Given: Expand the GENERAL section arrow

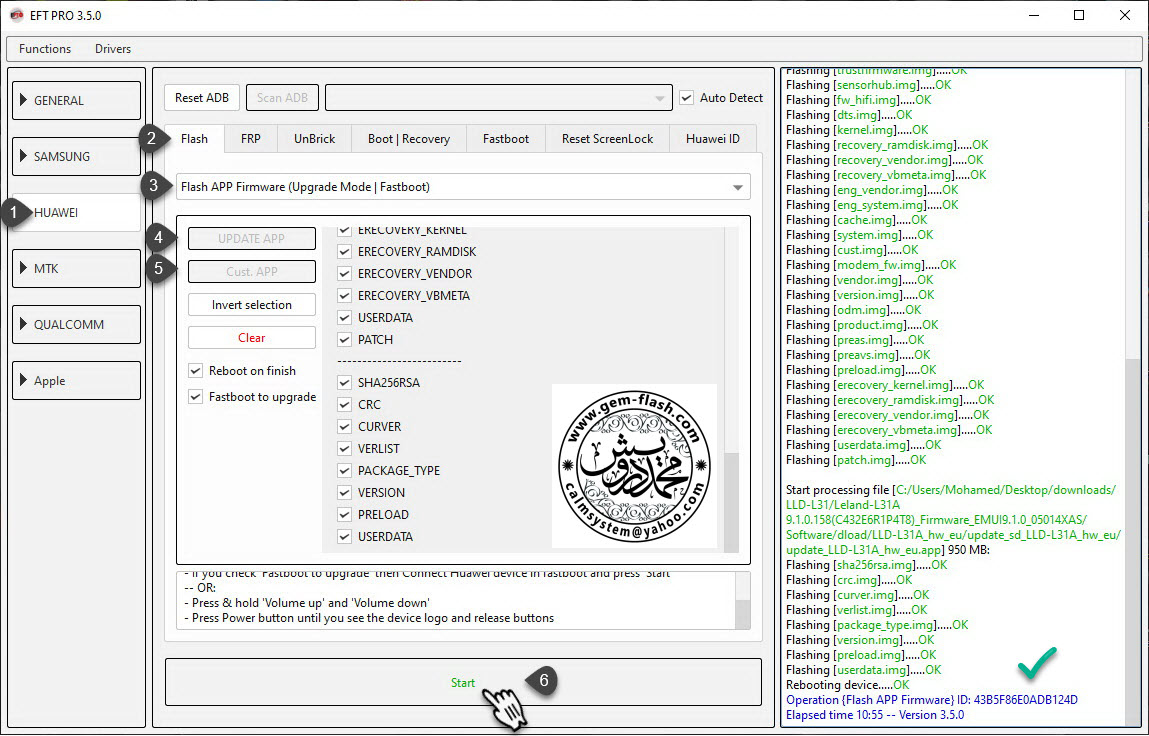Looking at the screenshot, I should [23, 100].
